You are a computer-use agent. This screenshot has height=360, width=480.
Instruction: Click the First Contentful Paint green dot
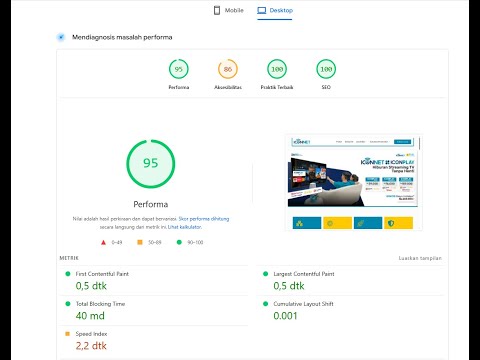[x=68, y=274]
